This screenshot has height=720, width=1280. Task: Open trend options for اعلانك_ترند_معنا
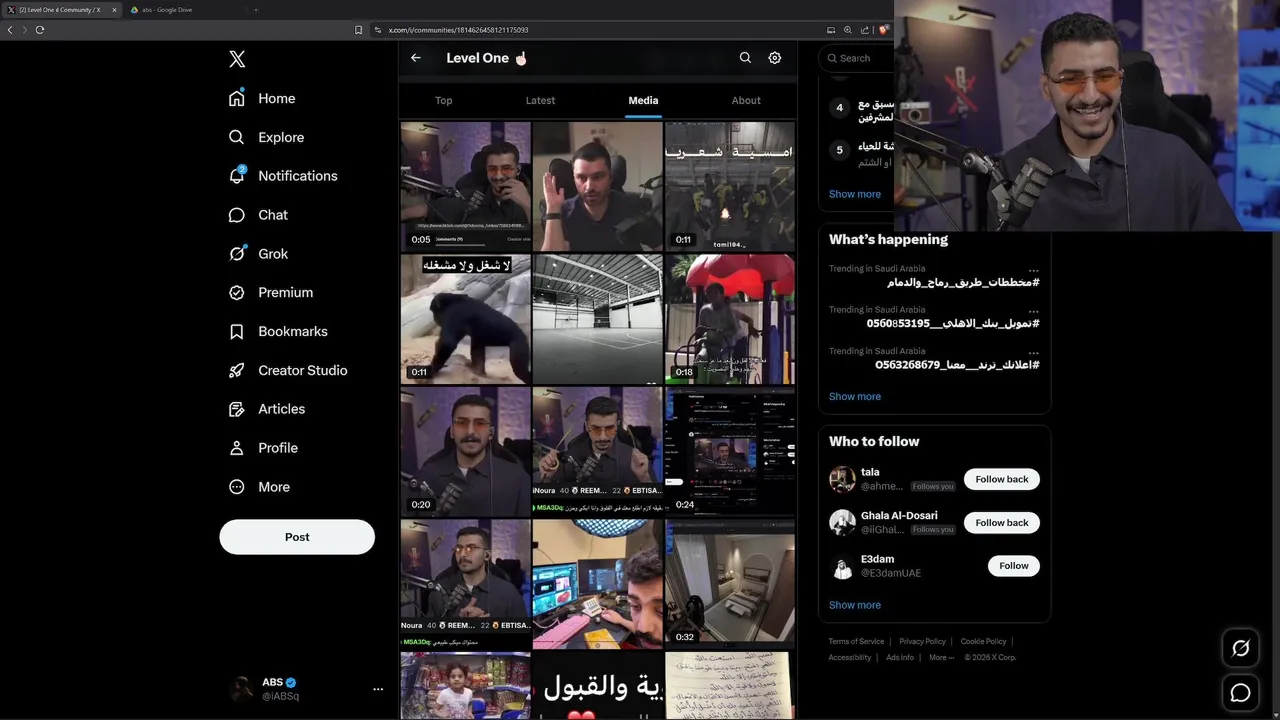(1033, 352)
